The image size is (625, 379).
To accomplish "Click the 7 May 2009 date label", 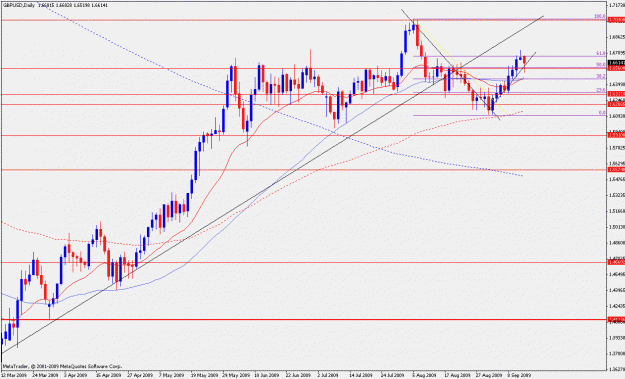I will click(171, 375).
